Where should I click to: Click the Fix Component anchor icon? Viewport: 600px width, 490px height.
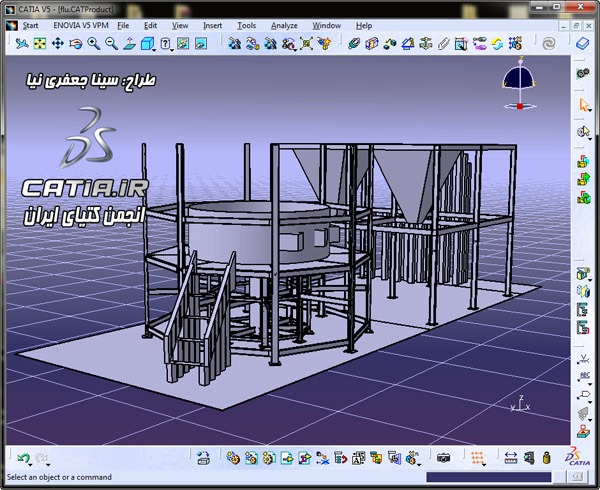[425, 44]
